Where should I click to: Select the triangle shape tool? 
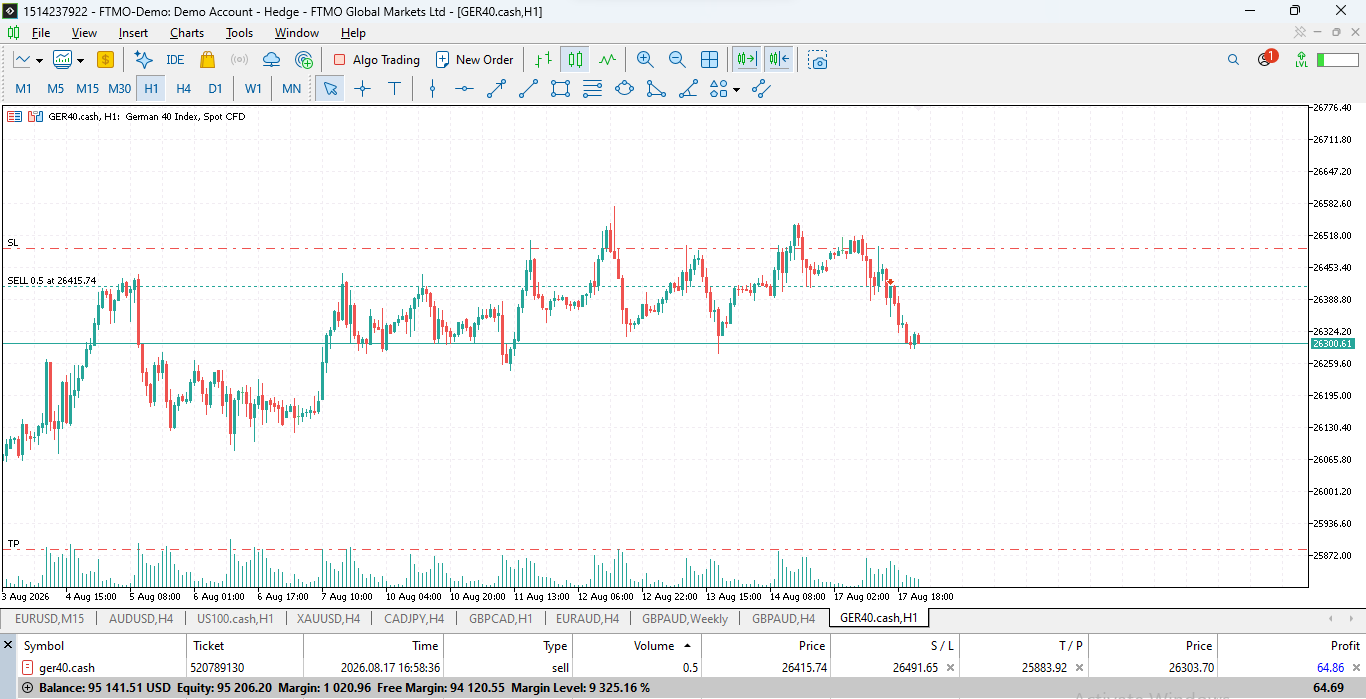click(x=656, y=89)
